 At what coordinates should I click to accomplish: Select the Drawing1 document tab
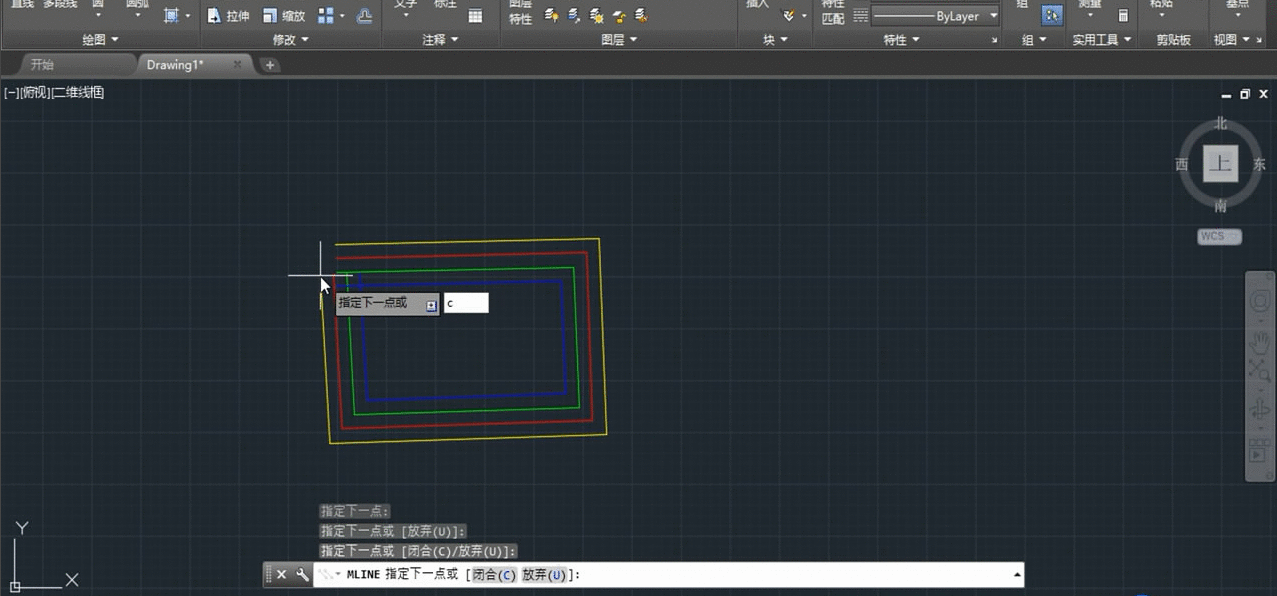(175, 65)
